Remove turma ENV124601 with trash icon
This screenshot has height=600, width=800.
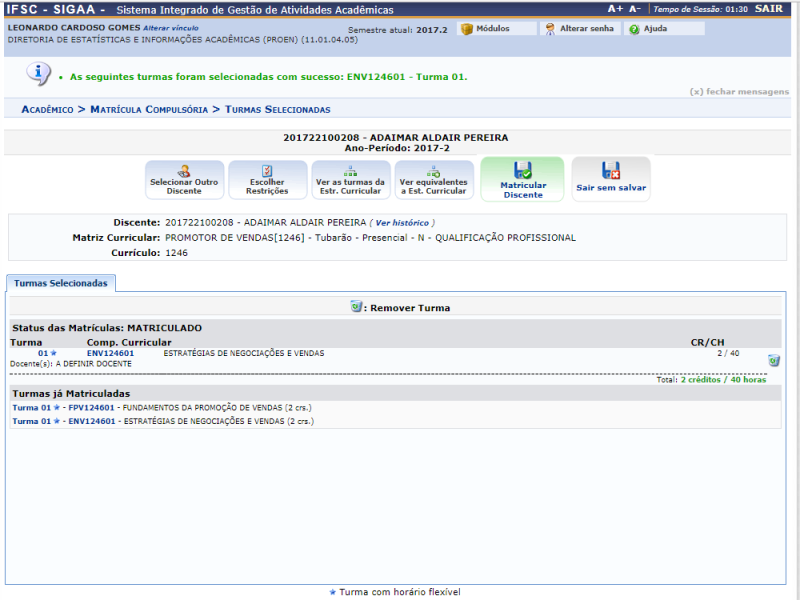tap(773, 360)
